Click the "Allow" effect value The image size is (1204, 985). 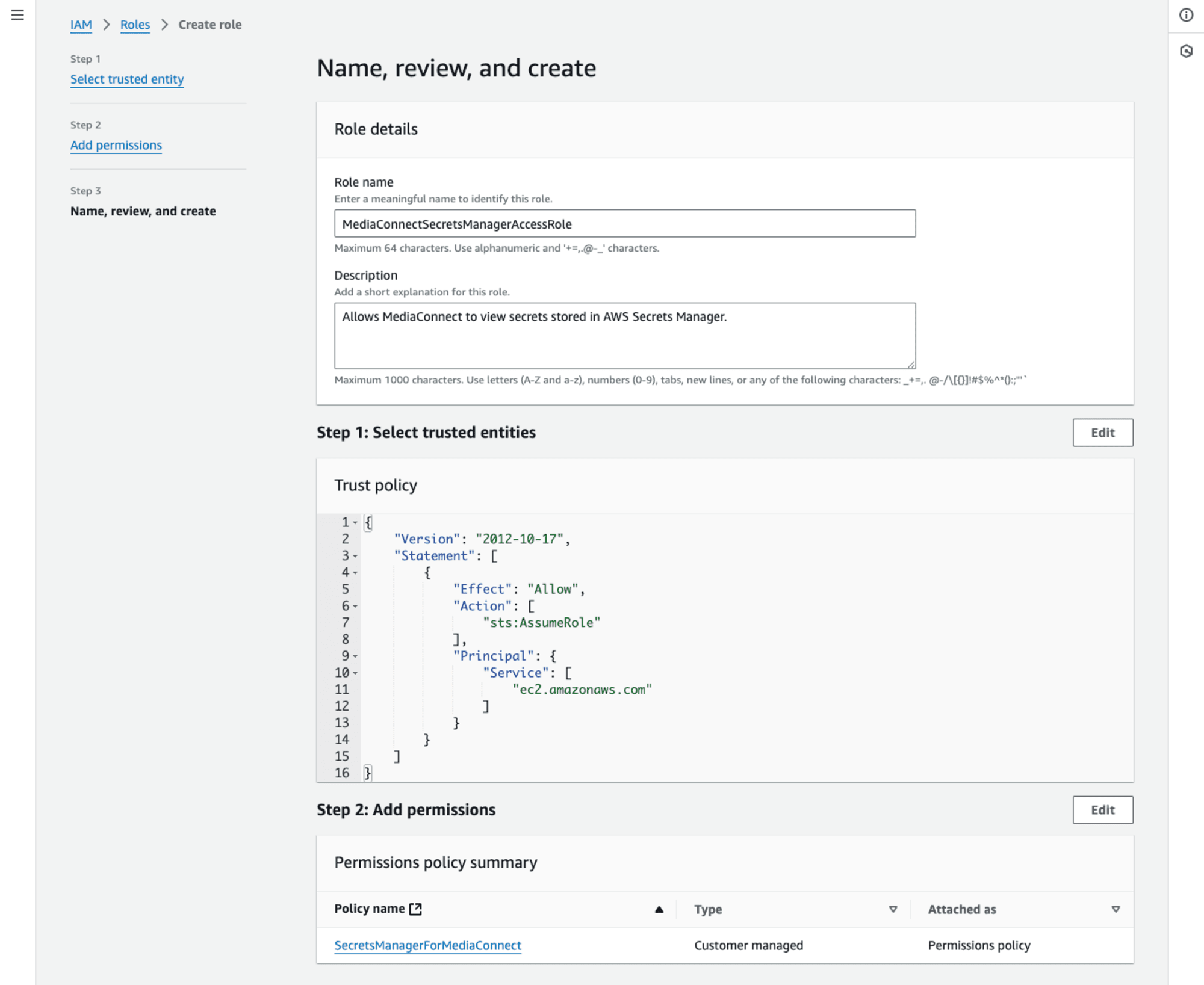click(x=553, y=589)
